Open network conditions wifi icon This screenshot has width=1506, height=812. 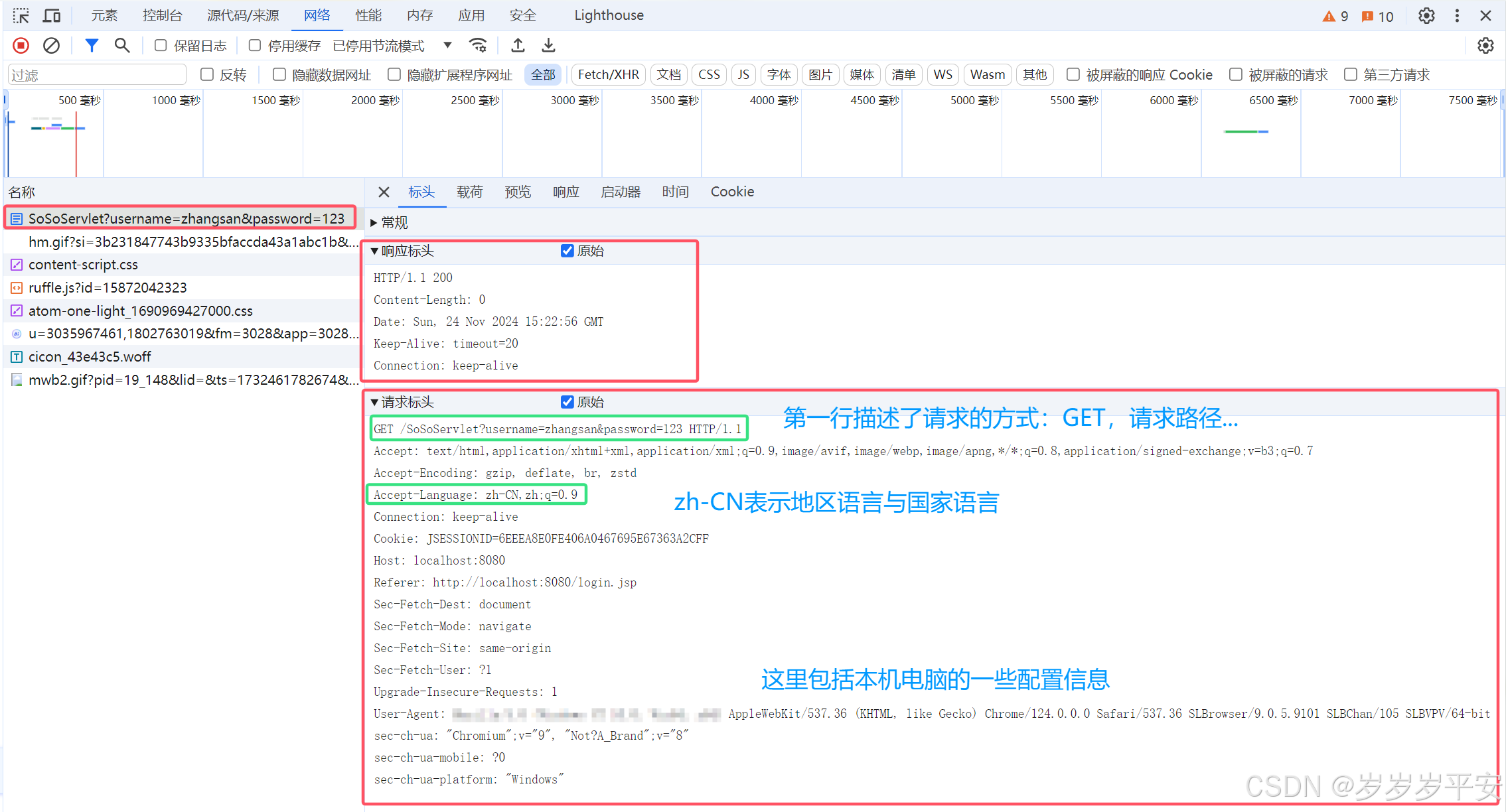tap(478, 45)
